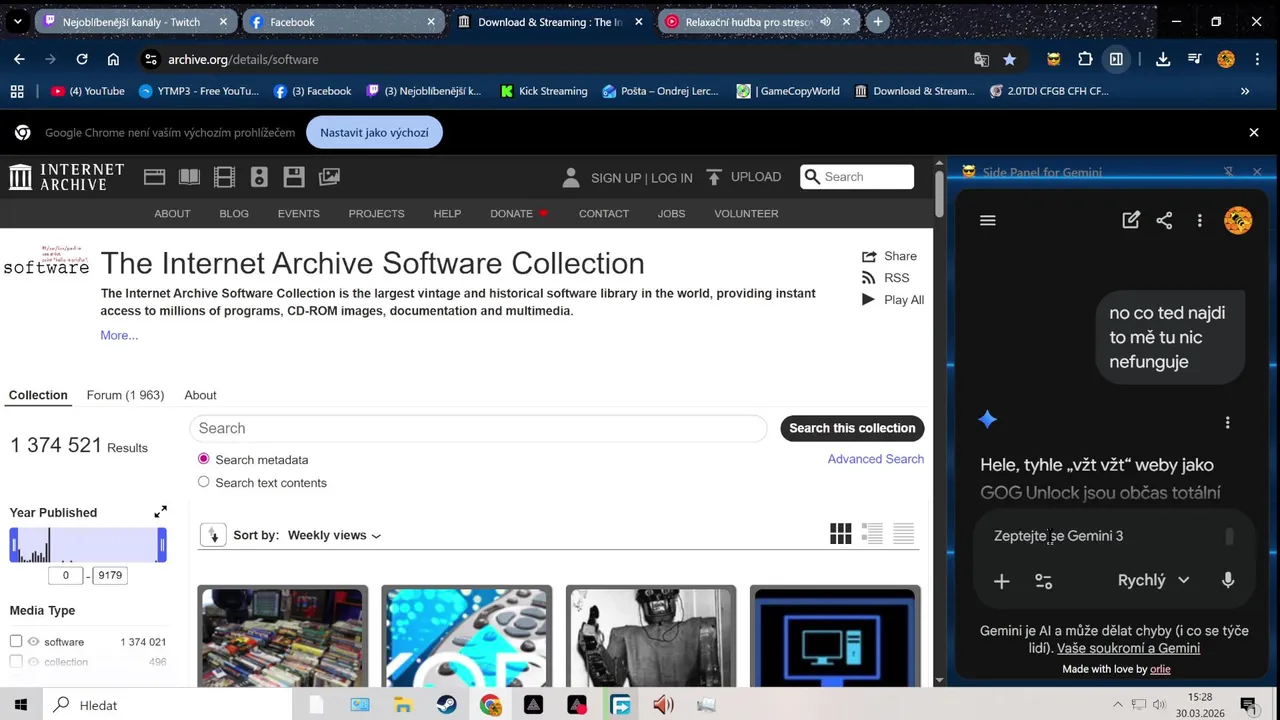Open Sort by Weekly views dropdown
The image size is (1280, 720).
point(334,535)
